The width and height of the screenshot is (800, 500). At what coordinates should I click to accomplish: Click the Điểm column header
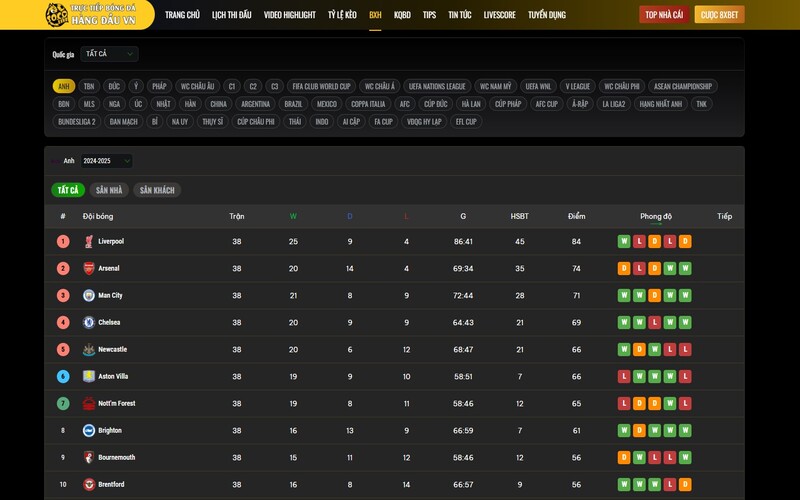tap(577, 216)
